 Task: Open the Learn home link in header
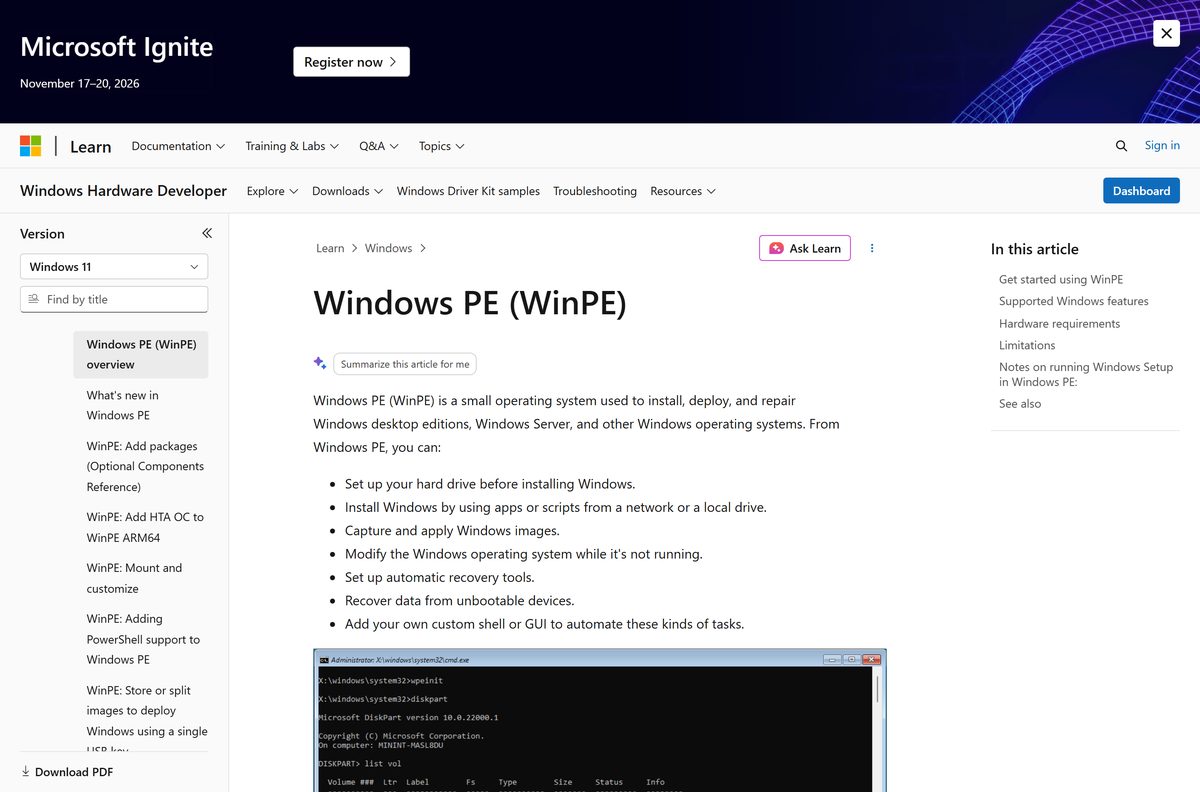tap(90, 147)
